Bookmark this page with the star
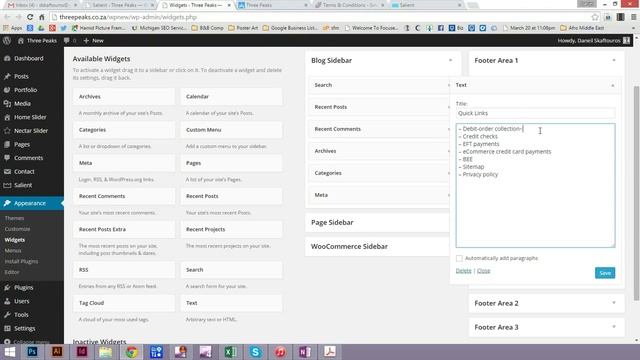640x360 pixels. click(595, 17)
